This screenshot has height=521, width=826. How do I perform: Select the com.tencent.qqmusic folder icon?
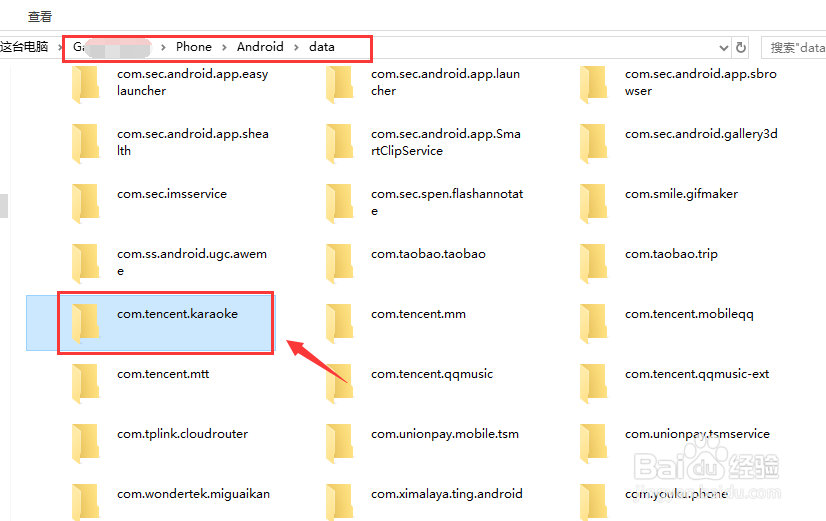click(340, 384)
